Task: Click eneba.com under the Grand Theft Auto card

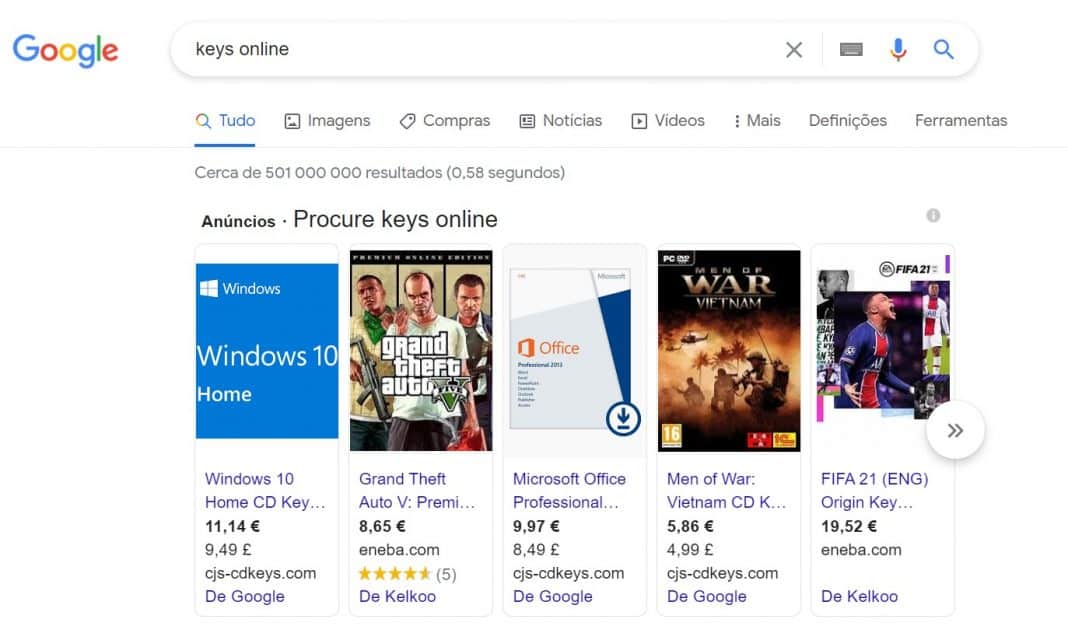Action: coord(399,550)
